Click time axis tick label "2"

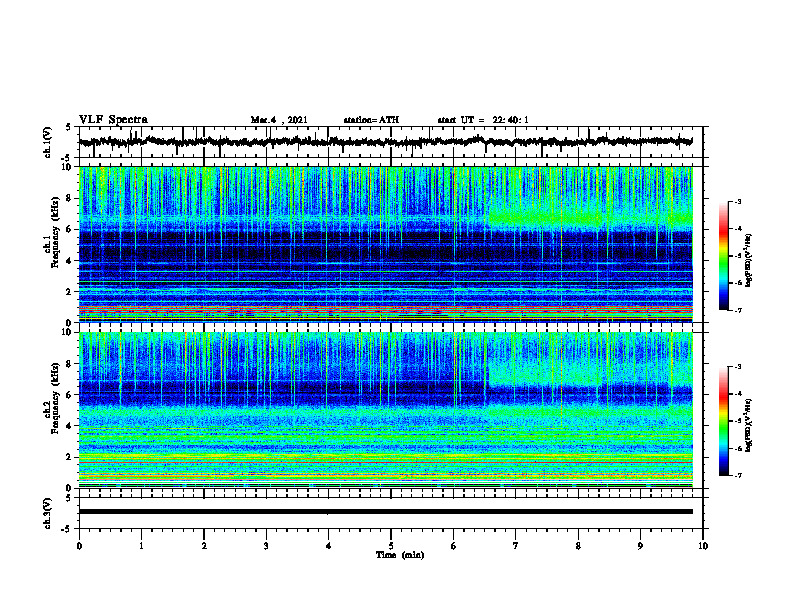[x=204, y=546]
